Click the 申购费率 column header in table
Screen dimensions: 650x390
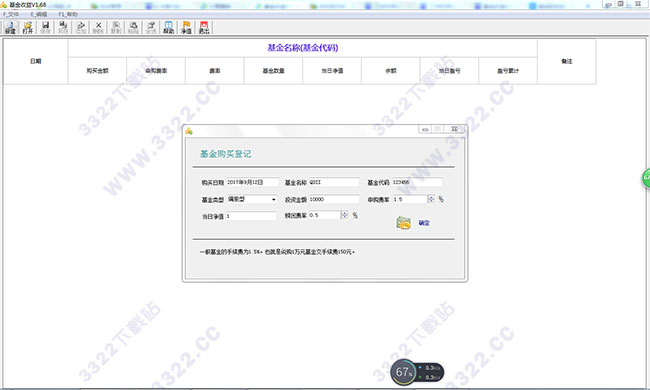[156, 71]
